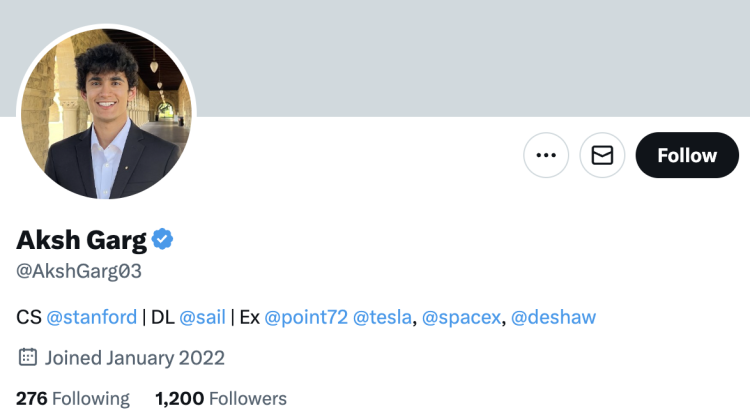Viewport: 750px width, 415px height.
Task: Open the @spacex mention link
Action: tap(460, 317)
